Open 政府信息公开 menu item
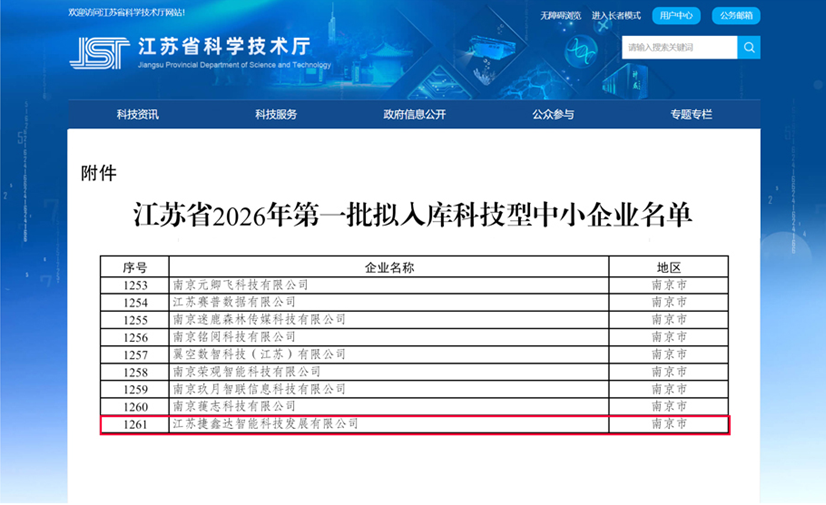The image size is (826, 505). 415,114
